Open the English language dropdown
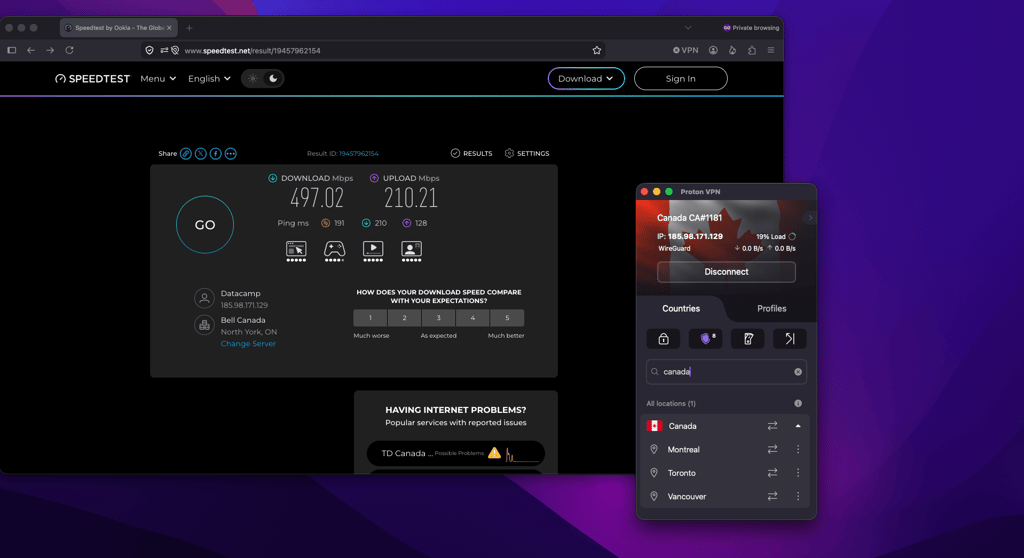 [x=209, y=78]
